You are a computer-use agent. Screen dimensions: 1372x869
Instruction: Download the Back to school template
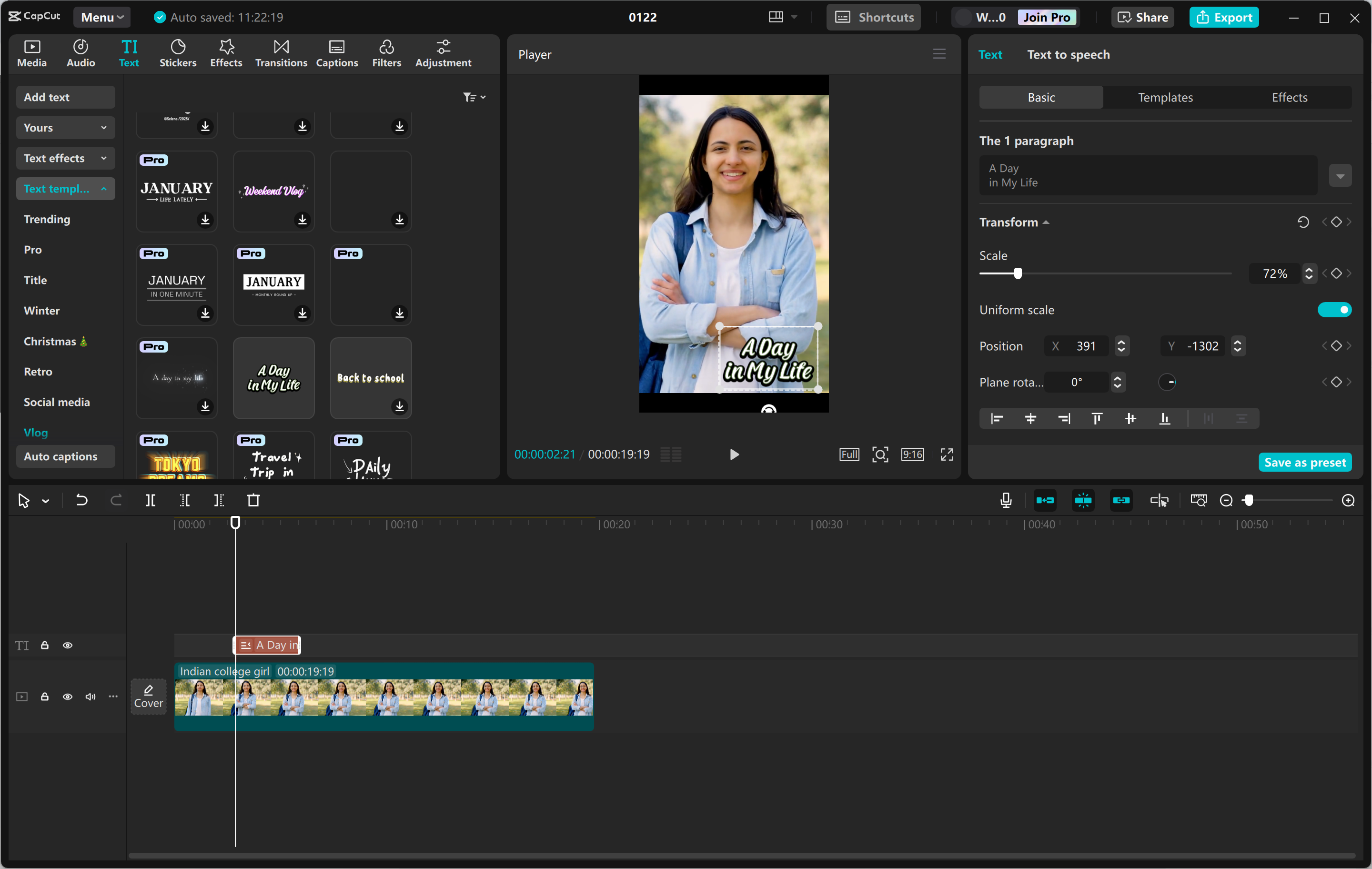pyautogui.click(x=399, y=406)
